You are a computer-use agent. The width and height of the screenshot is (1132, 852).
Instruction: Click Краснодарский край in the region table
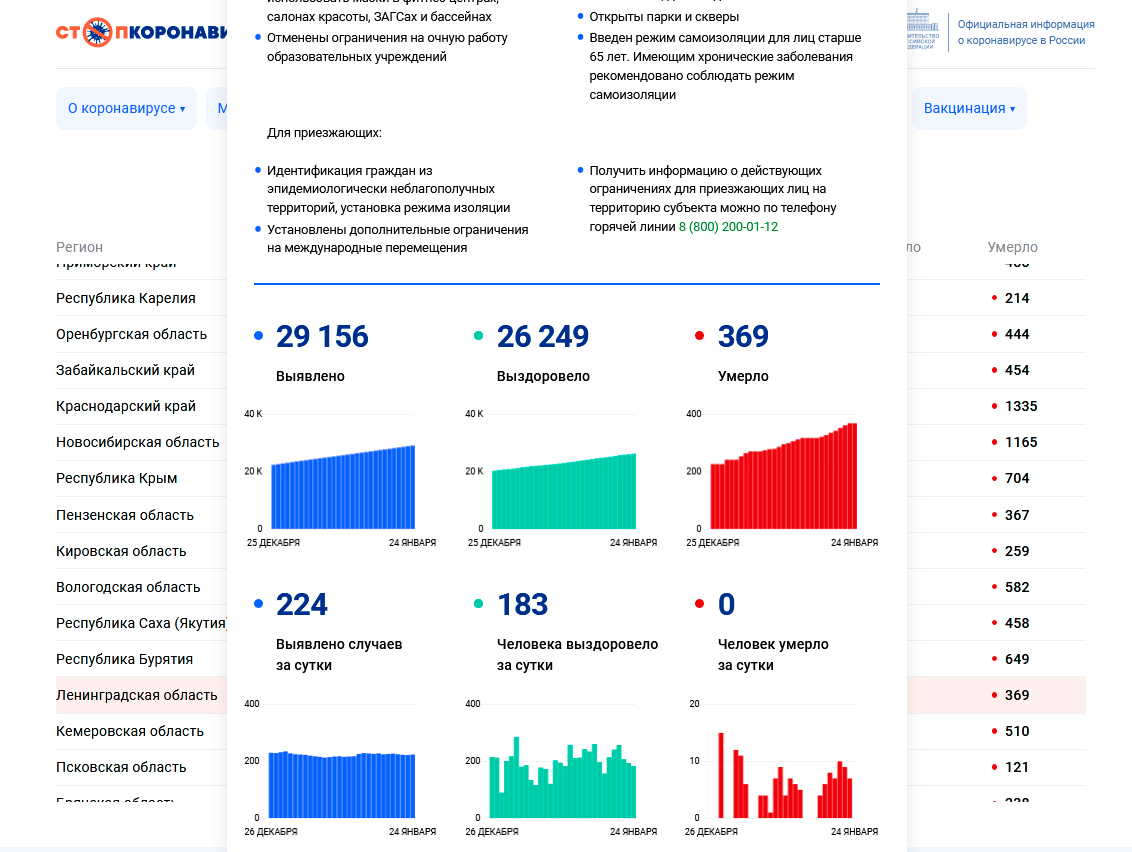pos(126,406)
